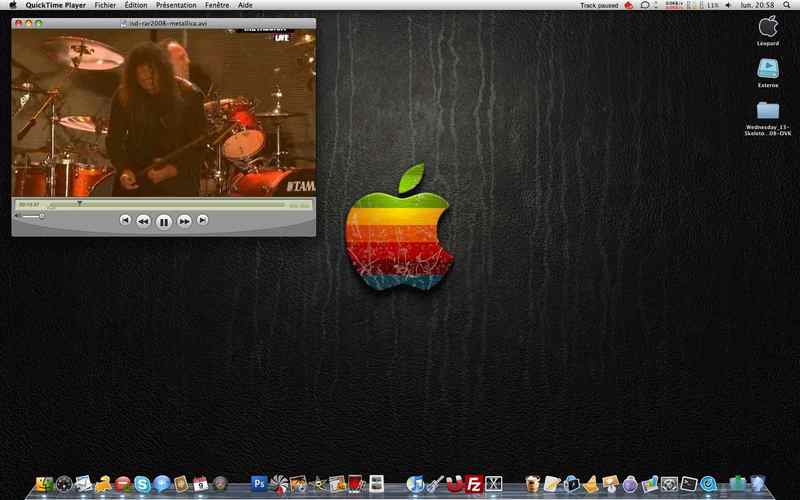The height and width of the screenshot is (500, 800).
Task: Open the Trash in the Dock
Action: (x=758, y=484)
